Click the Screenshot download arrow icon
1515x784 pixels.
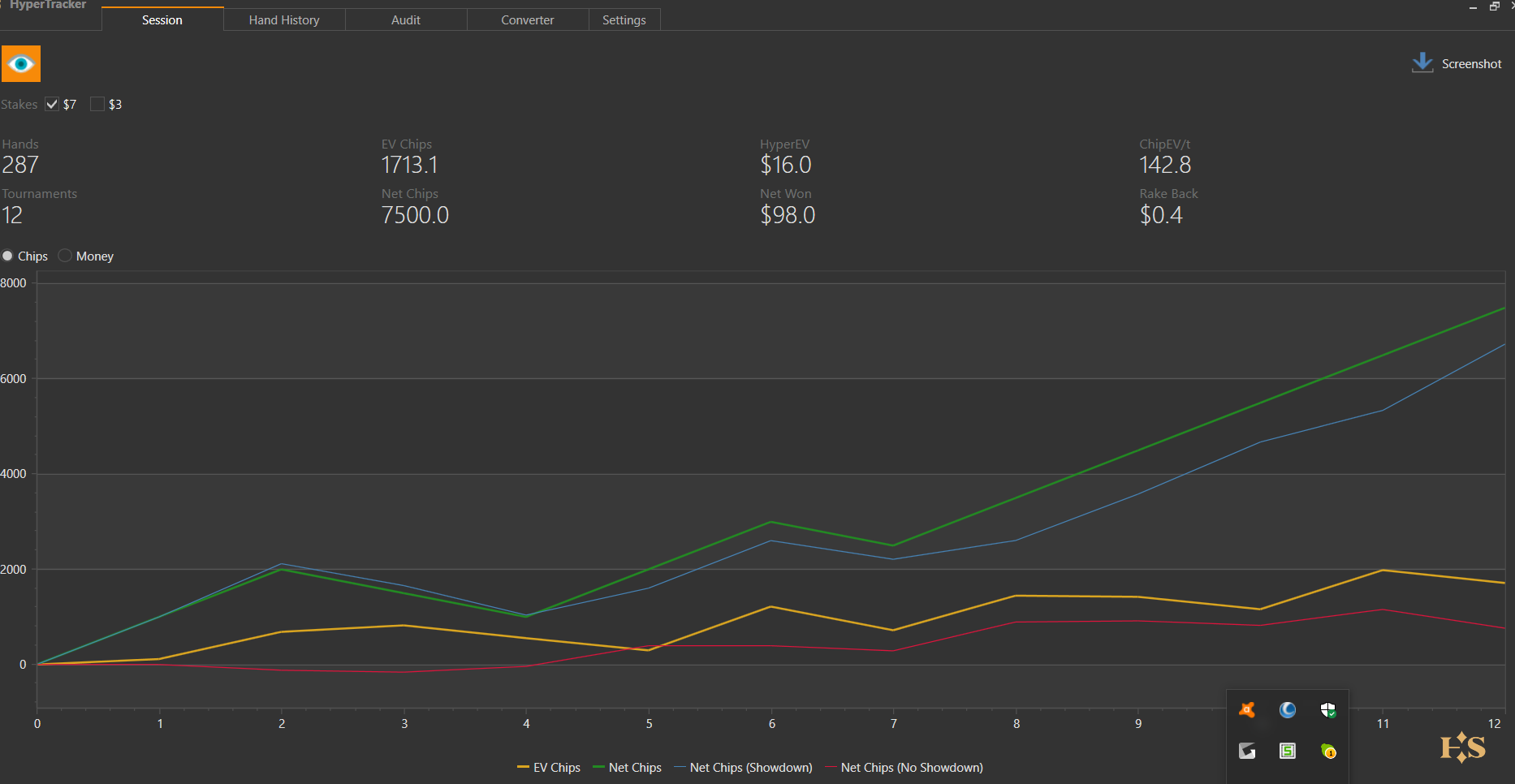click(1422, 63)
